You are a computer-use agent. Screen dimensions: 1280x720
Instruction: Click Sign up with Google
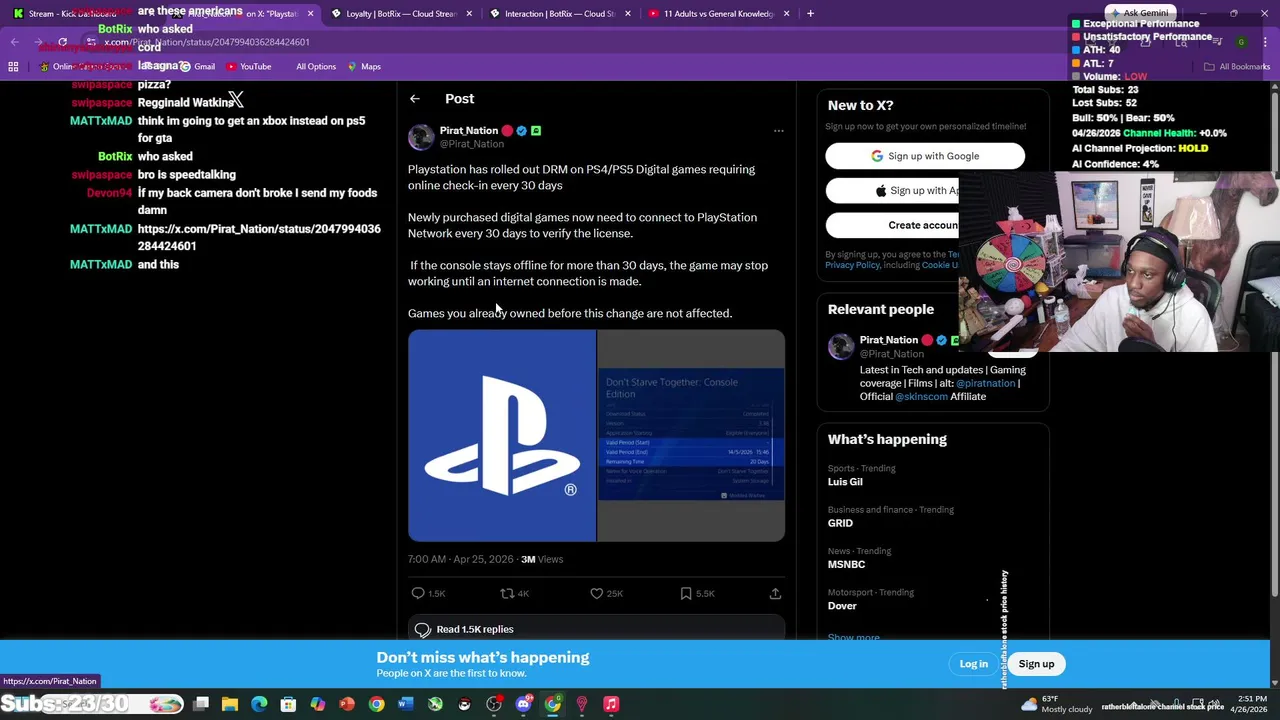(925, 156)
